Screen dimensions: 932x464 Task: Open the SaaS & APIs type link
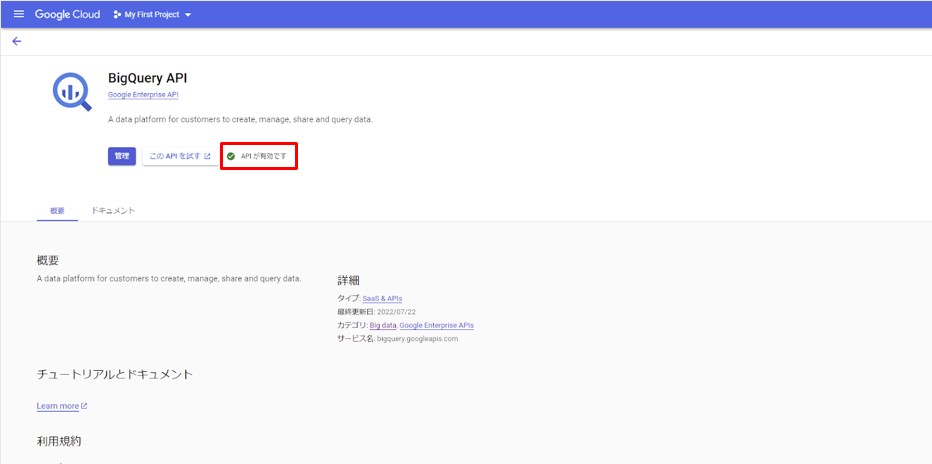point(382,298)
